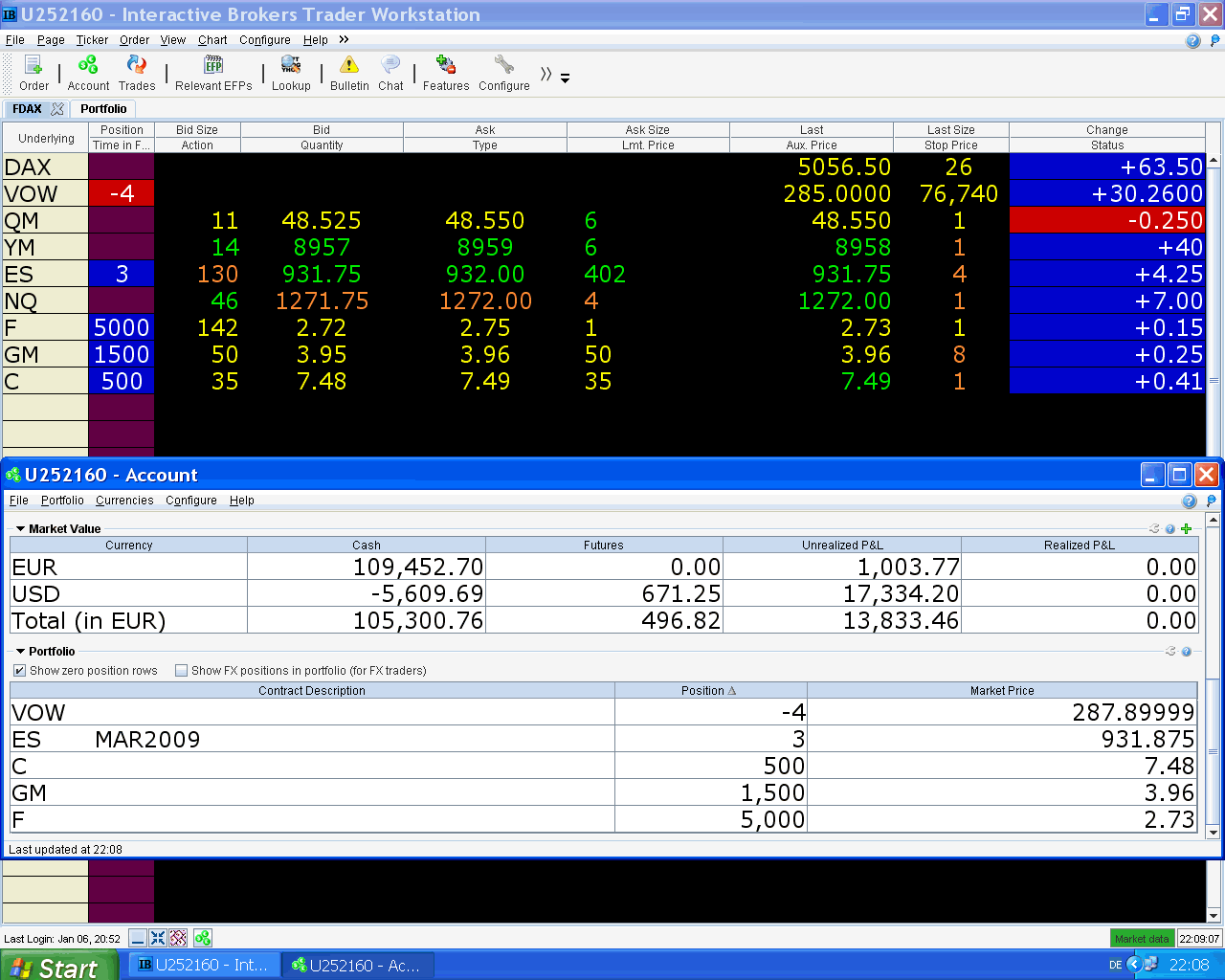Image resolution: width=1225 pixels, height=980 pixels.
Task: Click the pink grid icon in status bar
Action: (x=178, y=938)
